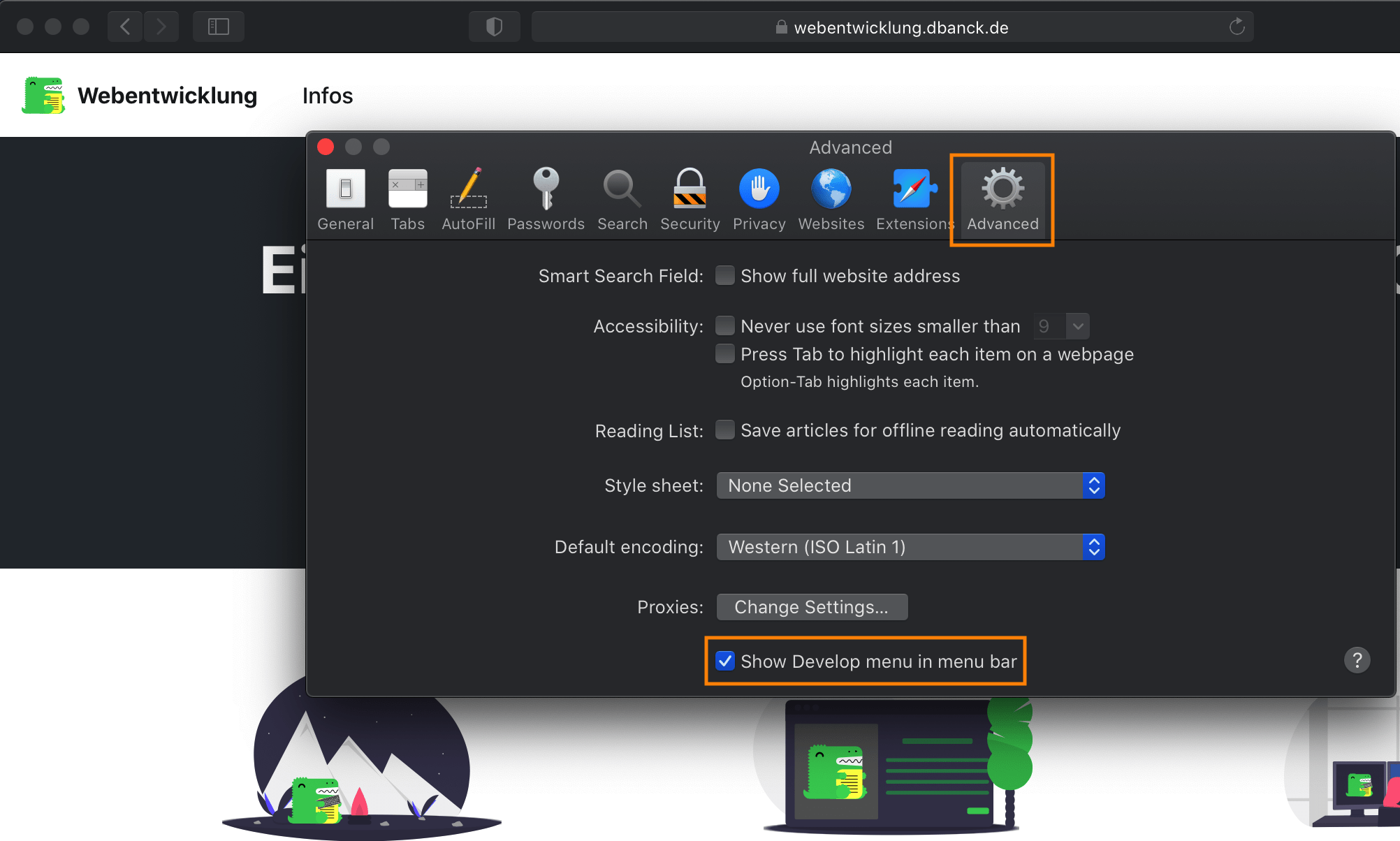Click the privacy shield icon in toolbar
The image size is (1400, 841).
point(494,27)
